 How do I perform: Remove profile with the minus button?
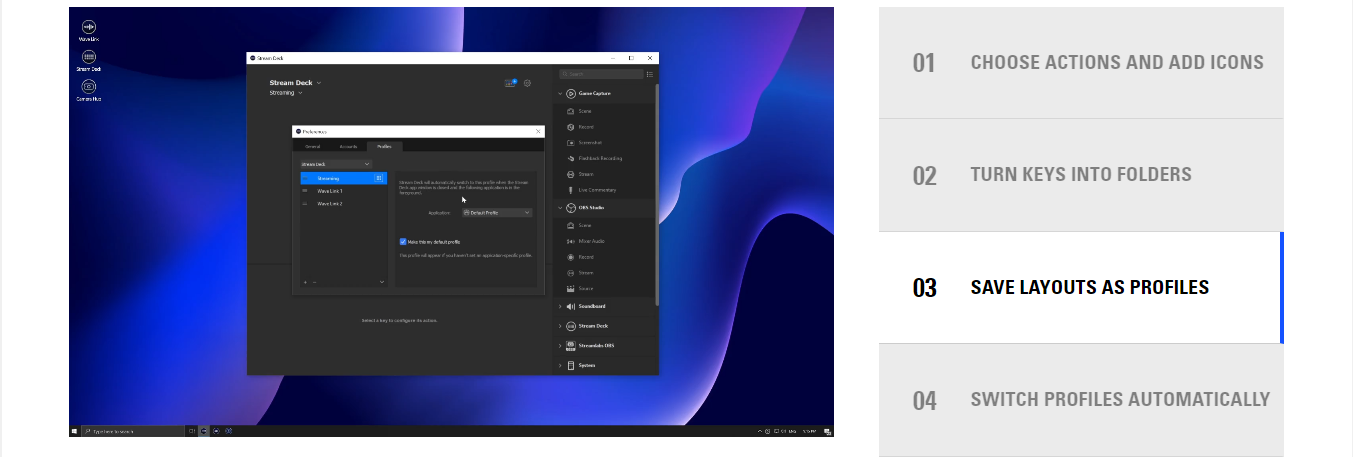coord(314,282)
